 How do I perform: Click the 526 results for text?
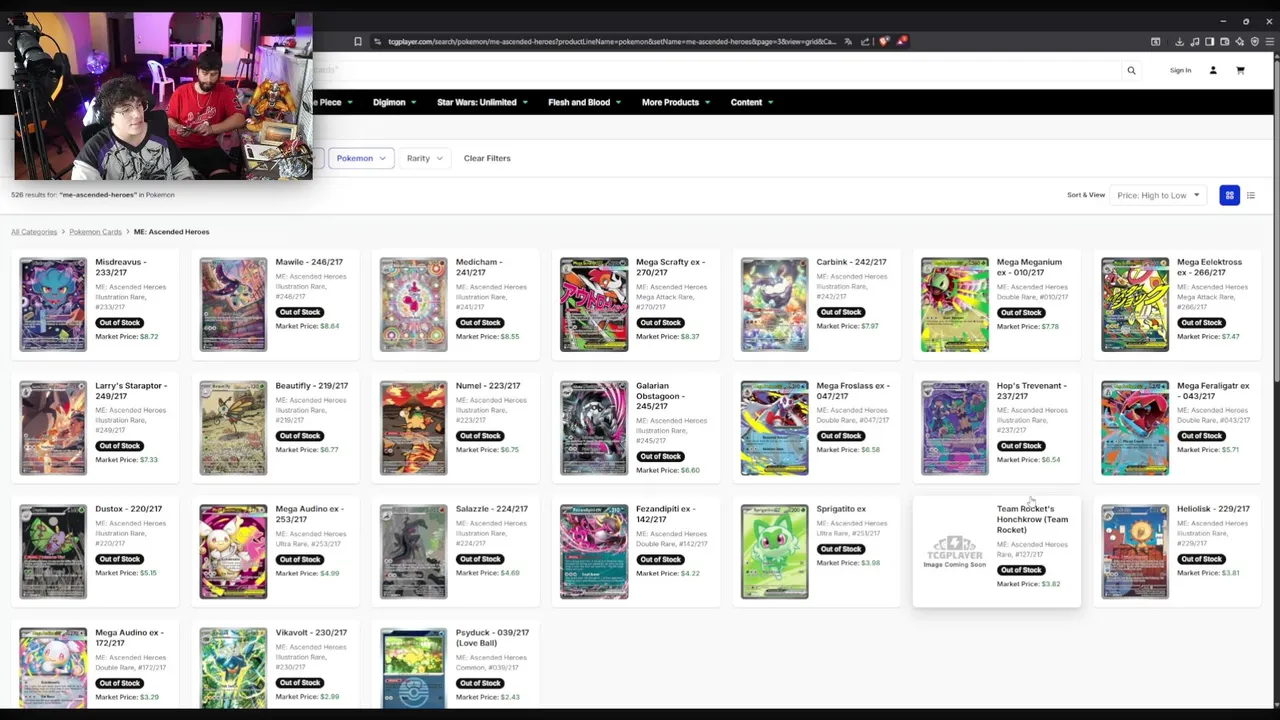pyautogui.click(x=93, y=195)
